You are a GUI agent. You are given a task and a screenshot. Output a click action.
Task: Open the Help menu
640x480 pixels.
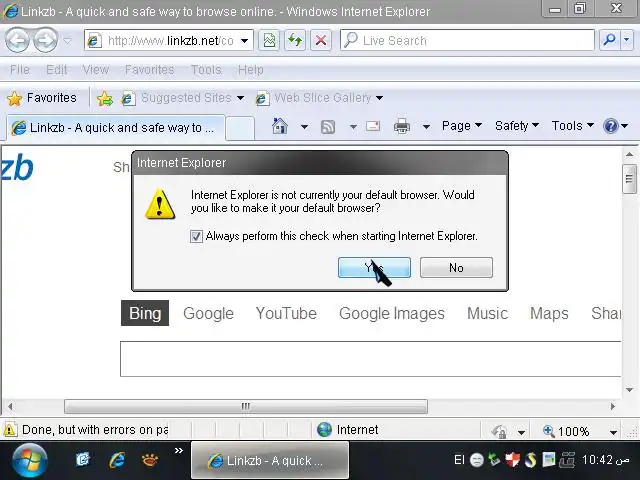pyautogui.click(x=250, y=70)
